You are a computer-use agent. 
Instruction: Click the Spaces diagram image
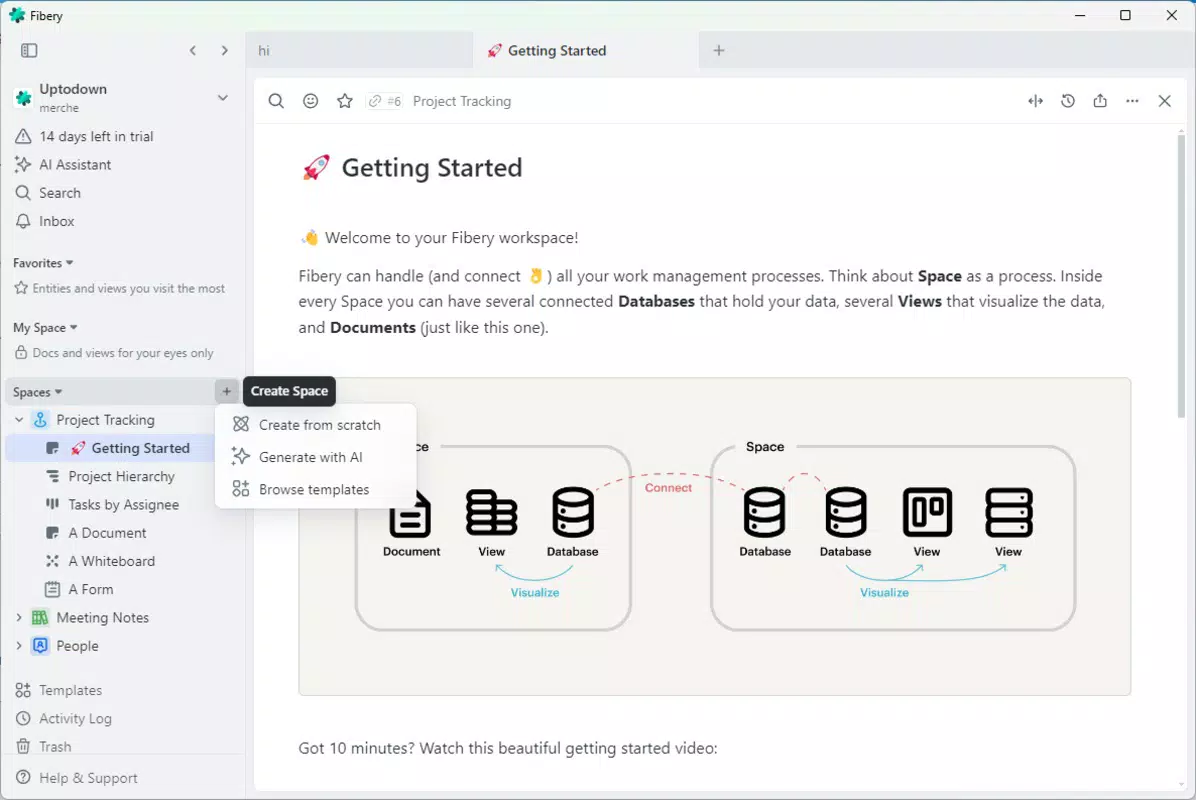[x=714, y=535]
